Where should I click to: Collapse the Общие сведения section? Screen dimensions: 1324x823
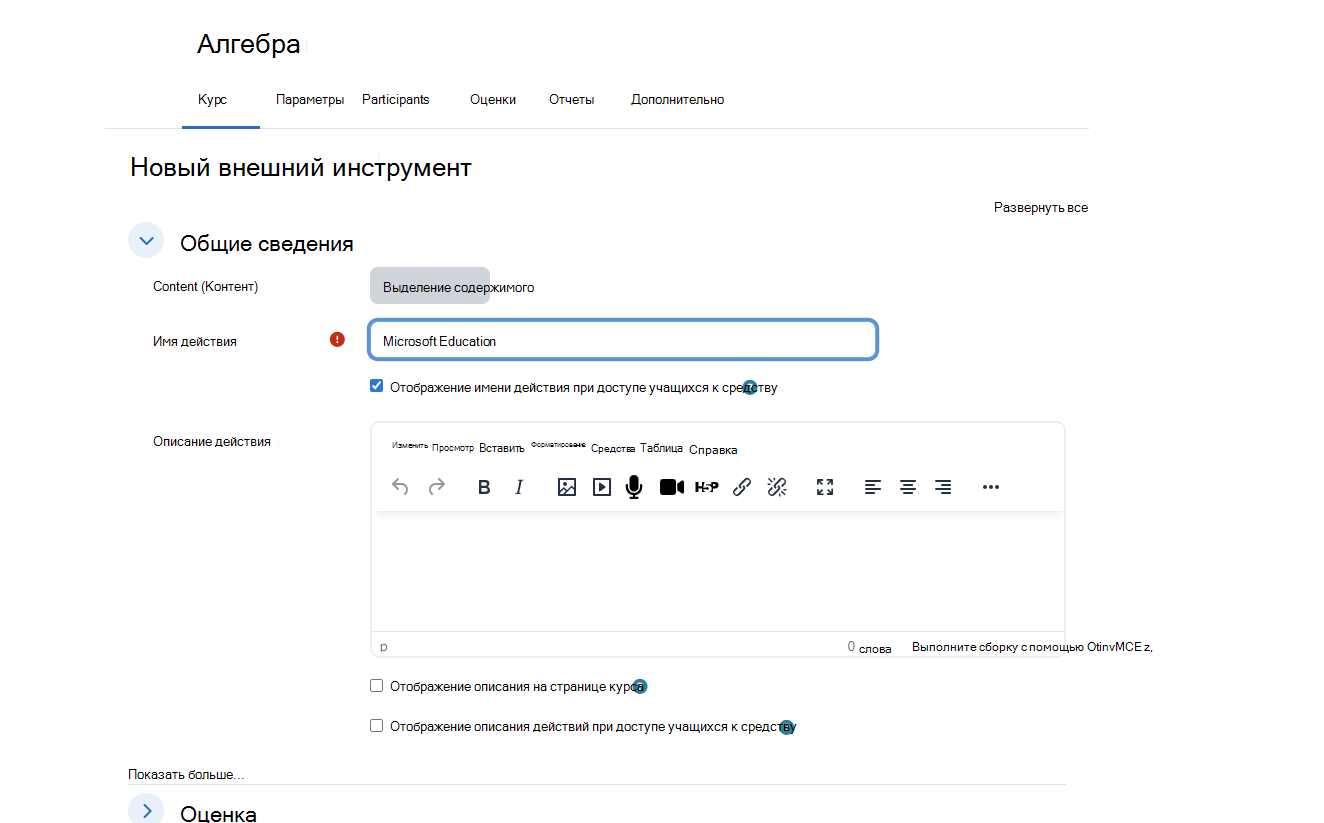[146, 241]
